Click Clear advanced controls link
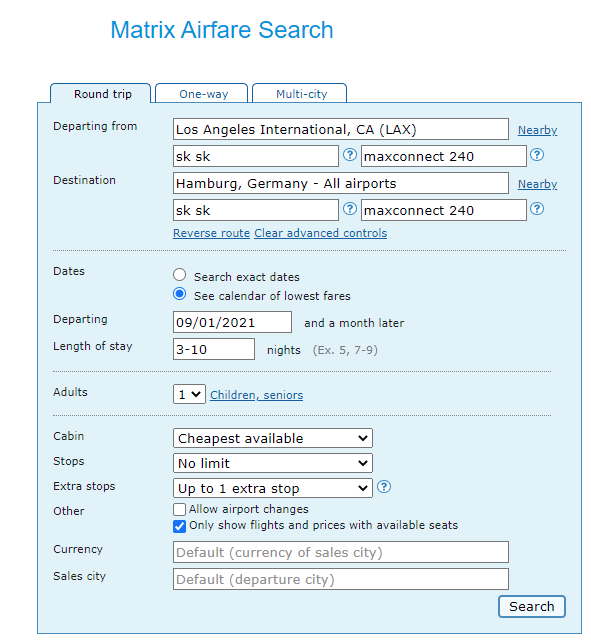This screenshot has height=644, width=591. tap(320, 233)
